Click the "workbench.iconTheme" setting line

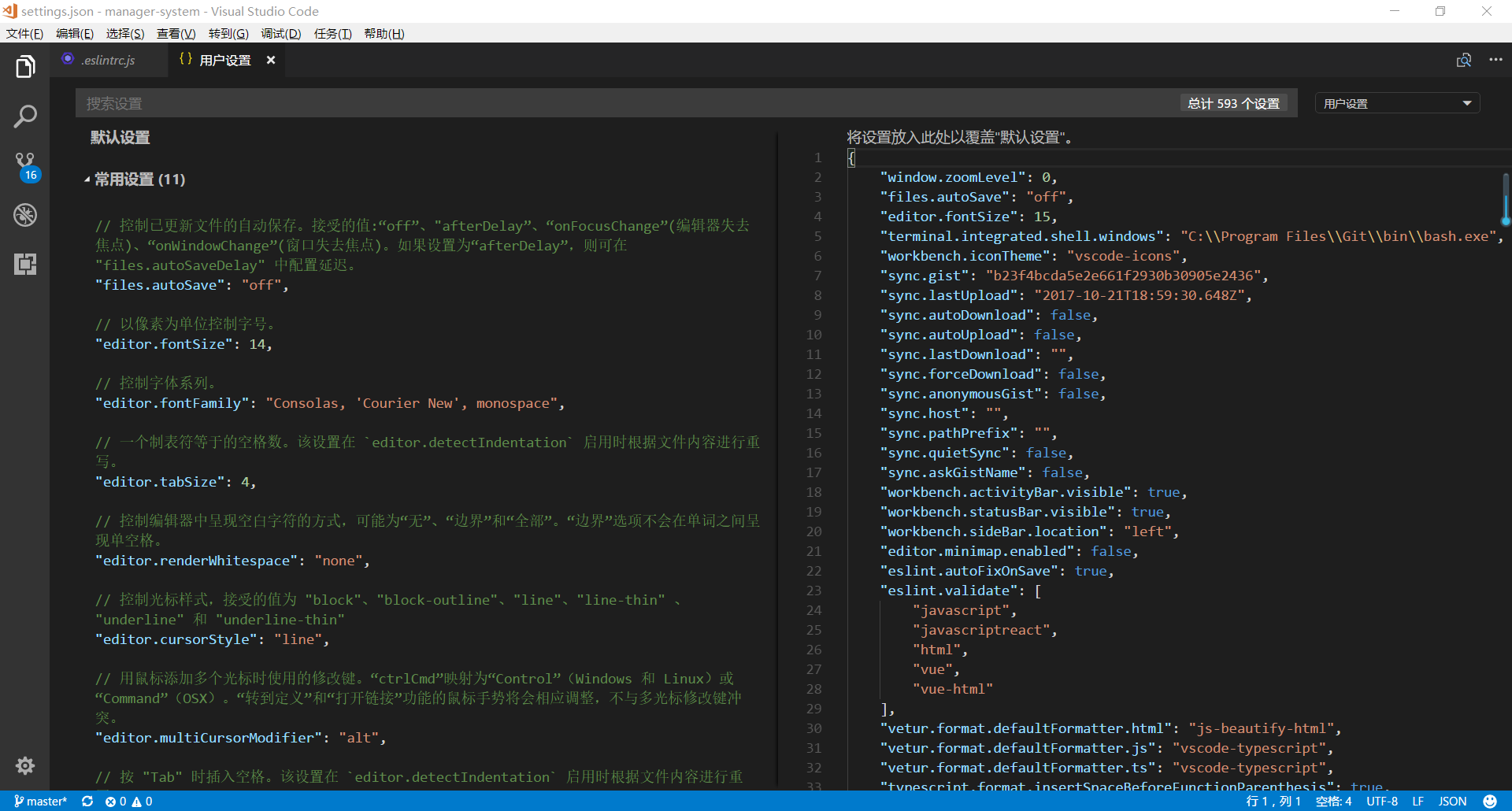pyautogui.click(x=1033, y=256)
